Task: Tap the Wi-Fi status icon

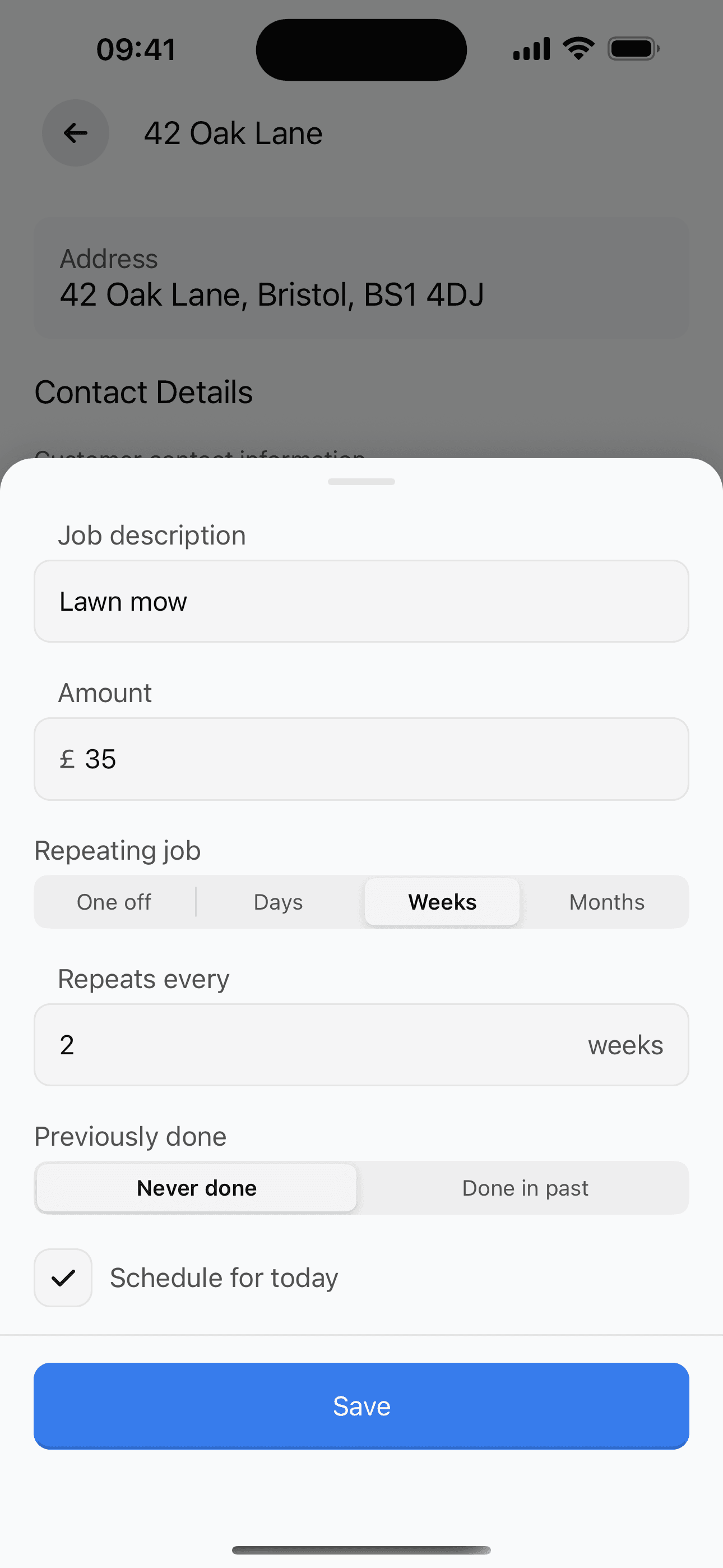Action: [x=578, y=49]
